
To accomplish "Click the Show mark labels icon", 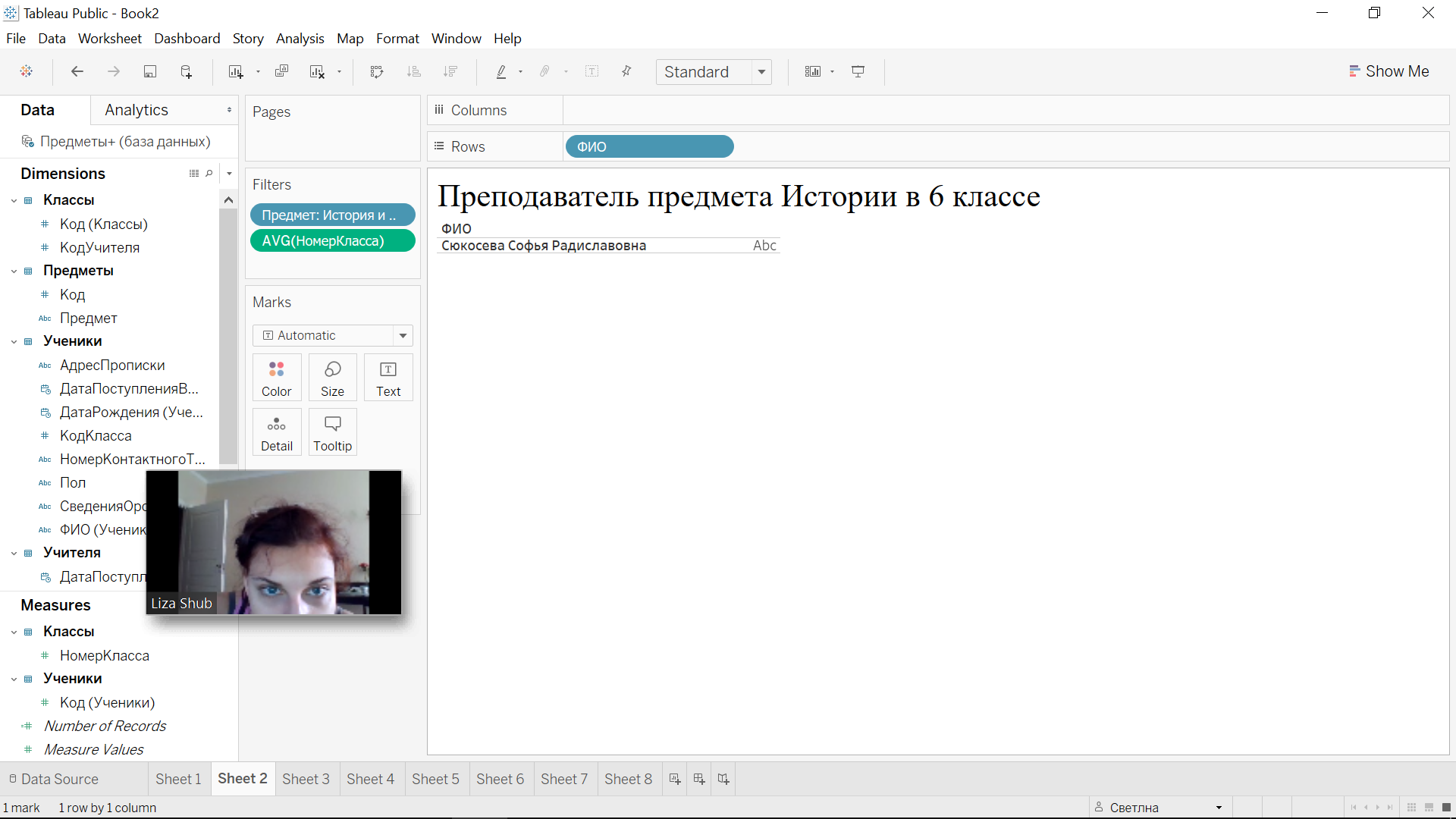I will [592, 71].
